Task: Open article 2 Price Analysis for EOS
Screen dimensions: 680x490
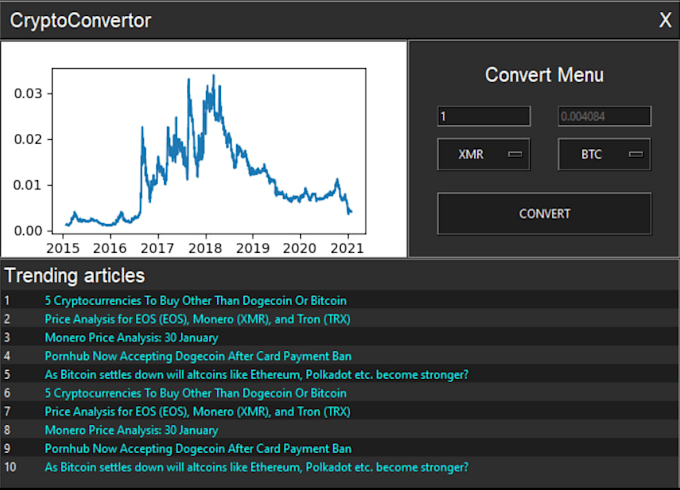Action: tap(197, 319)
